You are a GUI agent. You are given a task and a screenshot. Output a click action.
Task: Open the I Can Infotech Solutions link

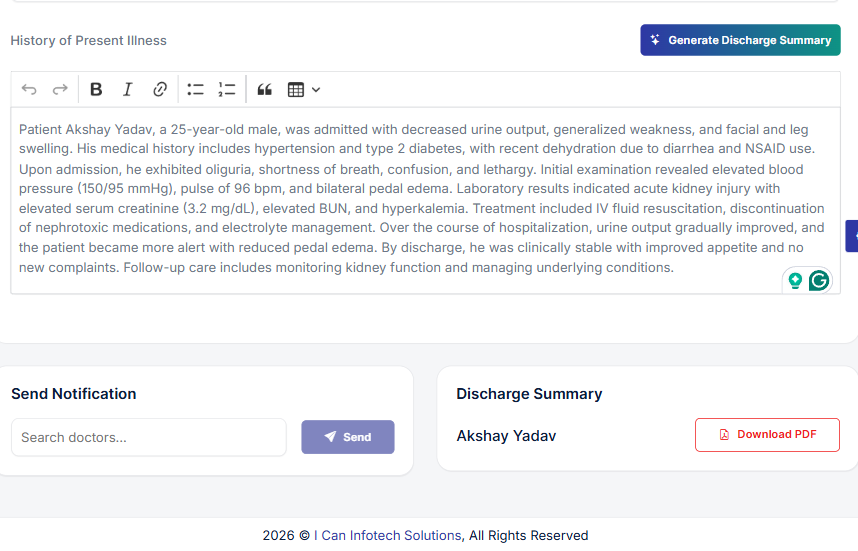tap(387, 535)
